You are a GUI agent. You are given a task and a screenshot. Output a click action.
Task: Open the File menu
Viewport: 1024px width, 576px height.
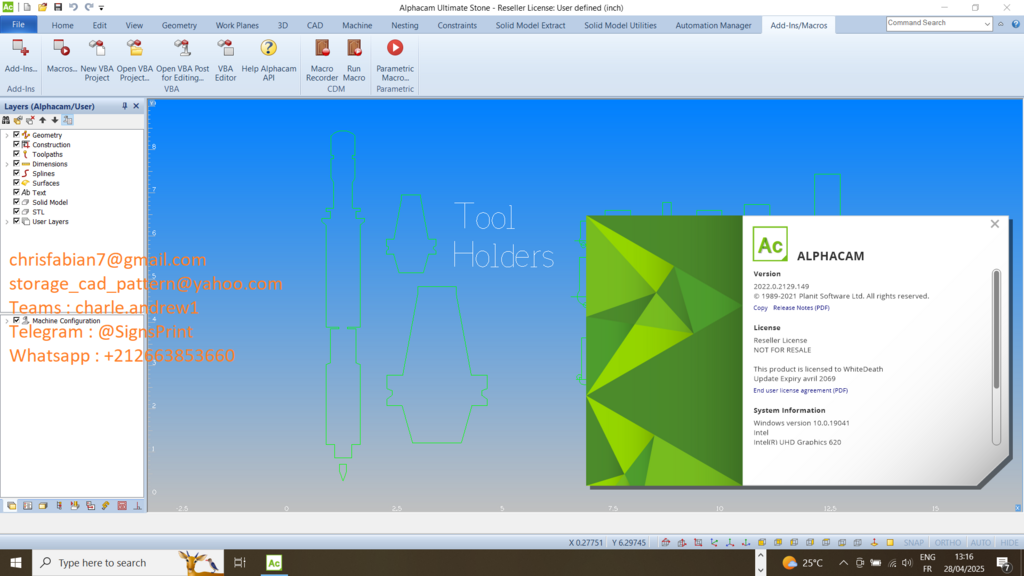coord(18,25)
